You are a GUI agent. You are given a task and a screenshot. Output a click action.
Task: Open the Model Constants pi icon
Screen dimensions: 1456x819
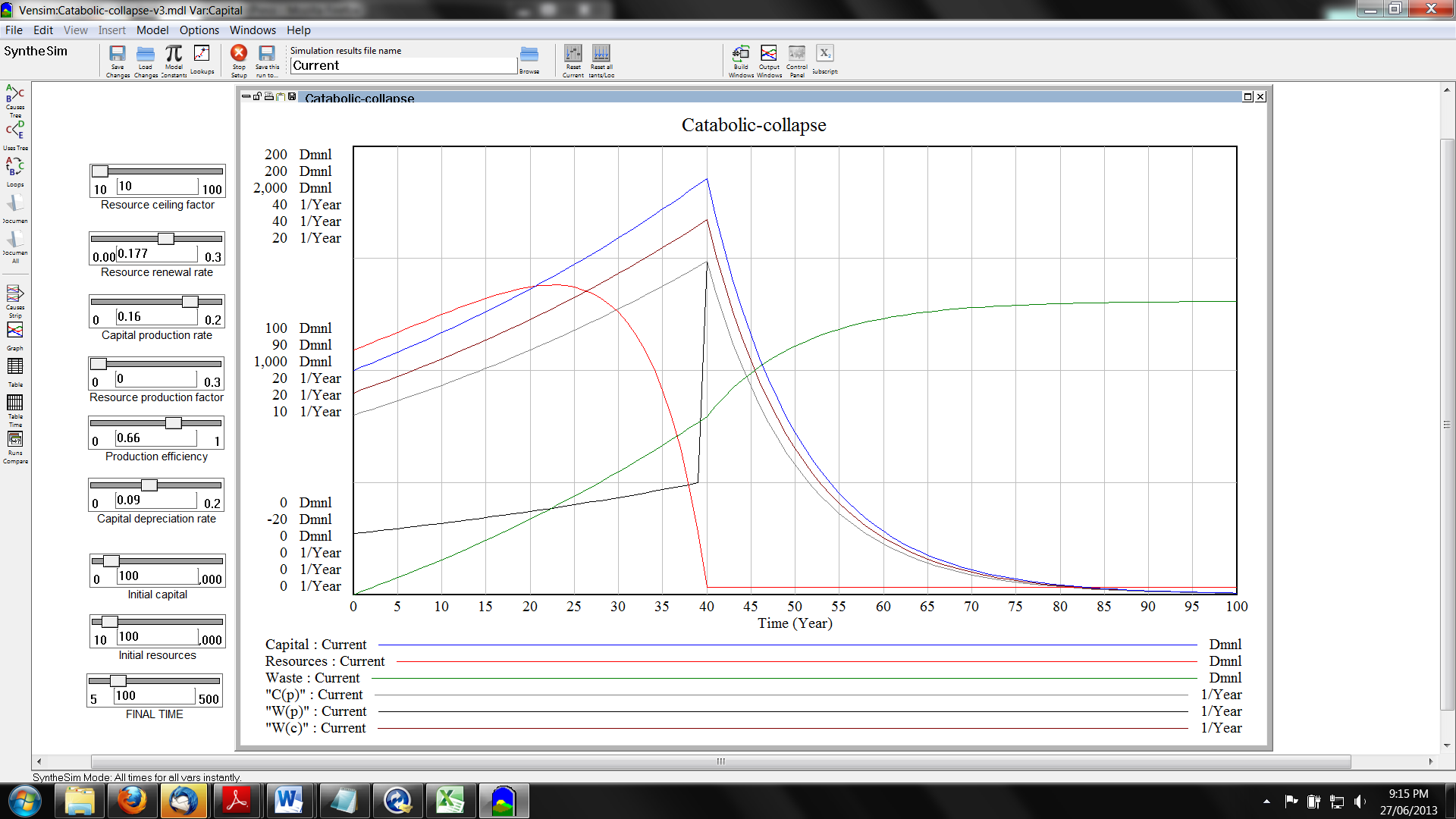point(174,54)
